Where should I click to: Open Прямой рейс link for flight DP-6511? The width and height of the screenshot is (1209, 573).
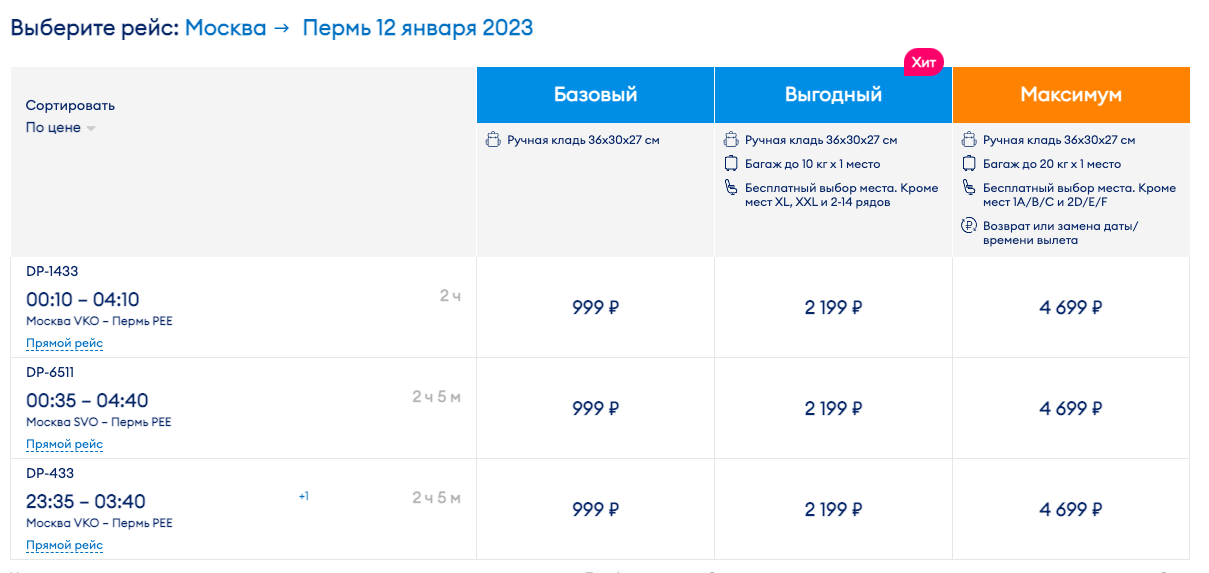64,444
